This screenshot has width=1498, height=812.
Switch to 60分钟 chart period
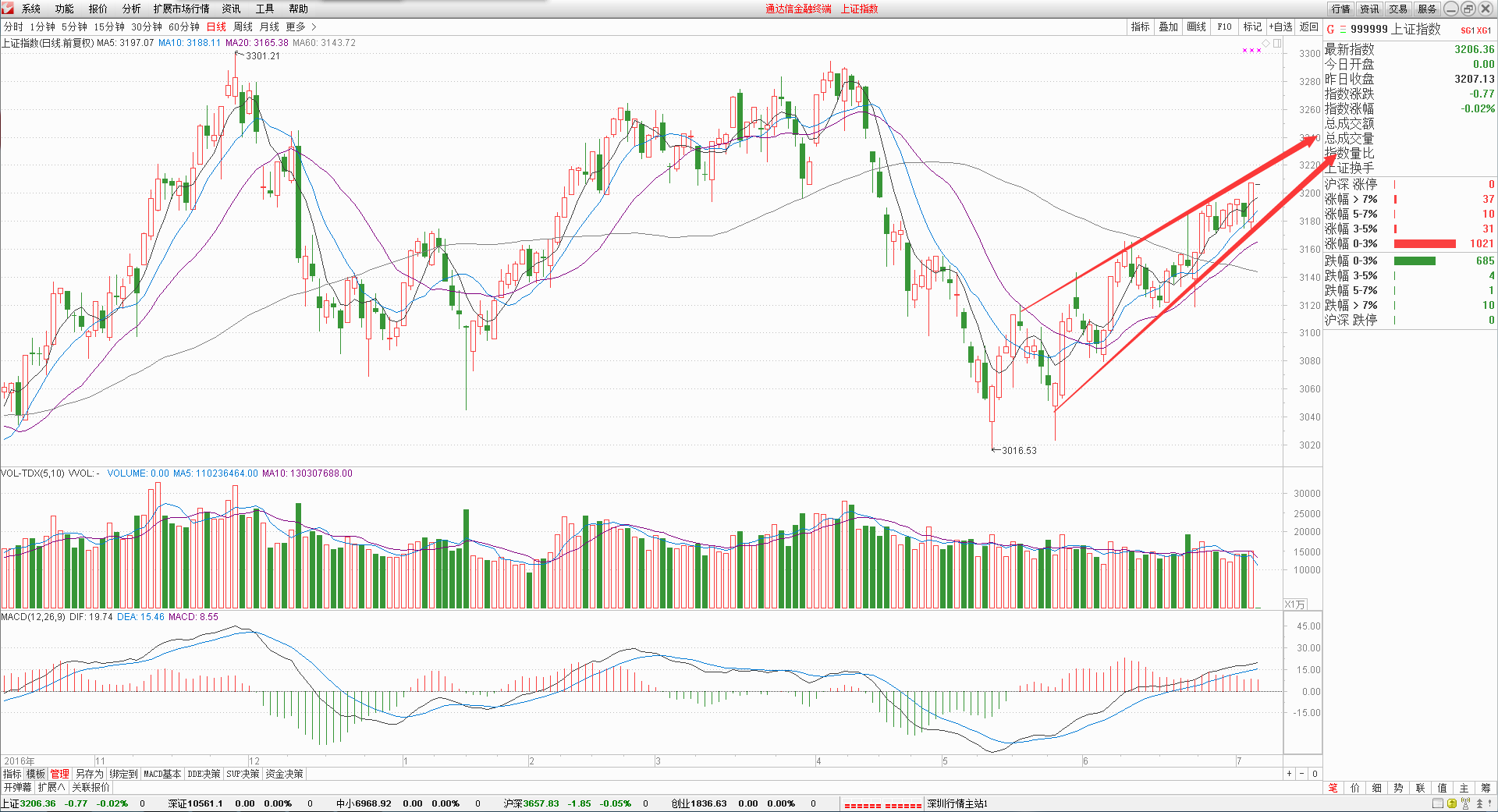(x=184, y=27)
